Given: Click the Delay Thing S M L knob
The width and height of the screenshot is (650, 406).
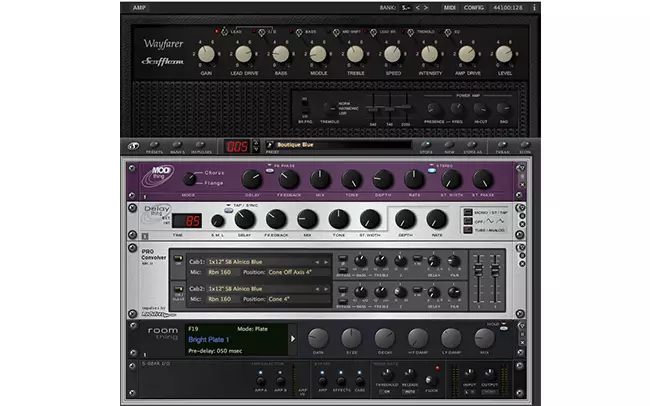Looking at the screenshot, I should 218,221.
